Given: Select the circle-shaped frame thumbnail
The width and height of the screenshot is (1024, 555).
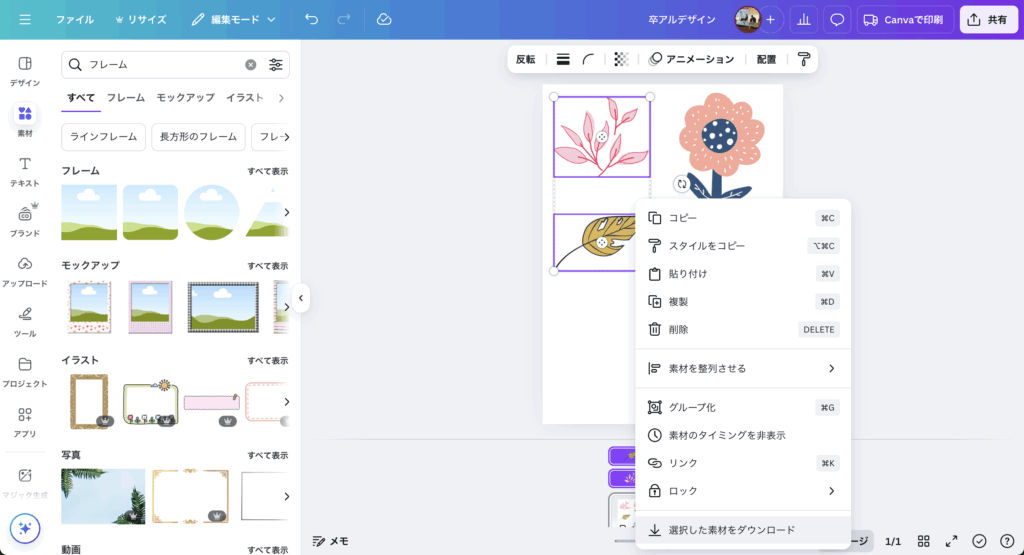Looking at the screenshot, I should 211,212.
